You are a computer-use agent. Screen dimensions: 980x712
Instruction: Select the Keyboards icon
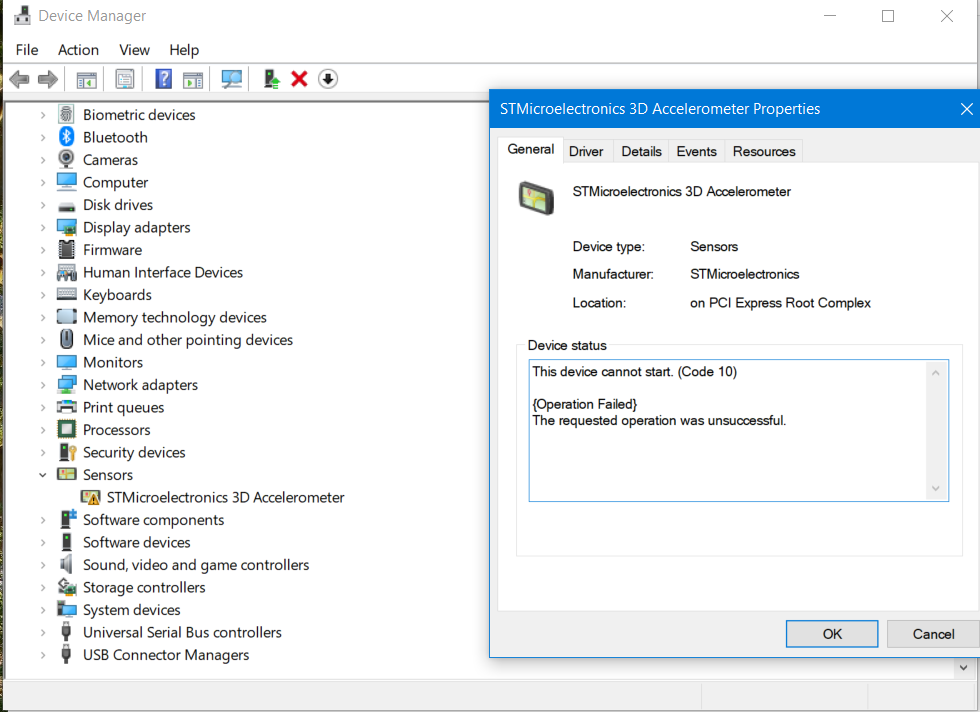(66, 294)
